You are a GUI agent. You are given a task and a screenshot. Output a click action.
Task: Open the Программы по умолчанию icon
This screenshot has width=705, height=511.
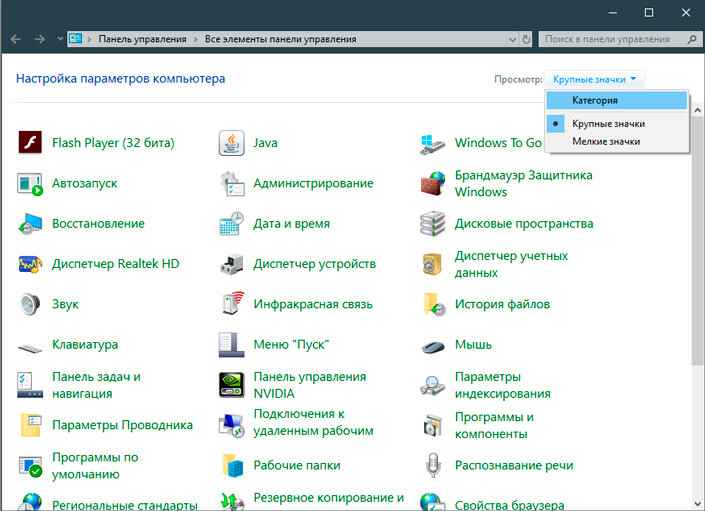pyautogui.click(x=30, y=466)
